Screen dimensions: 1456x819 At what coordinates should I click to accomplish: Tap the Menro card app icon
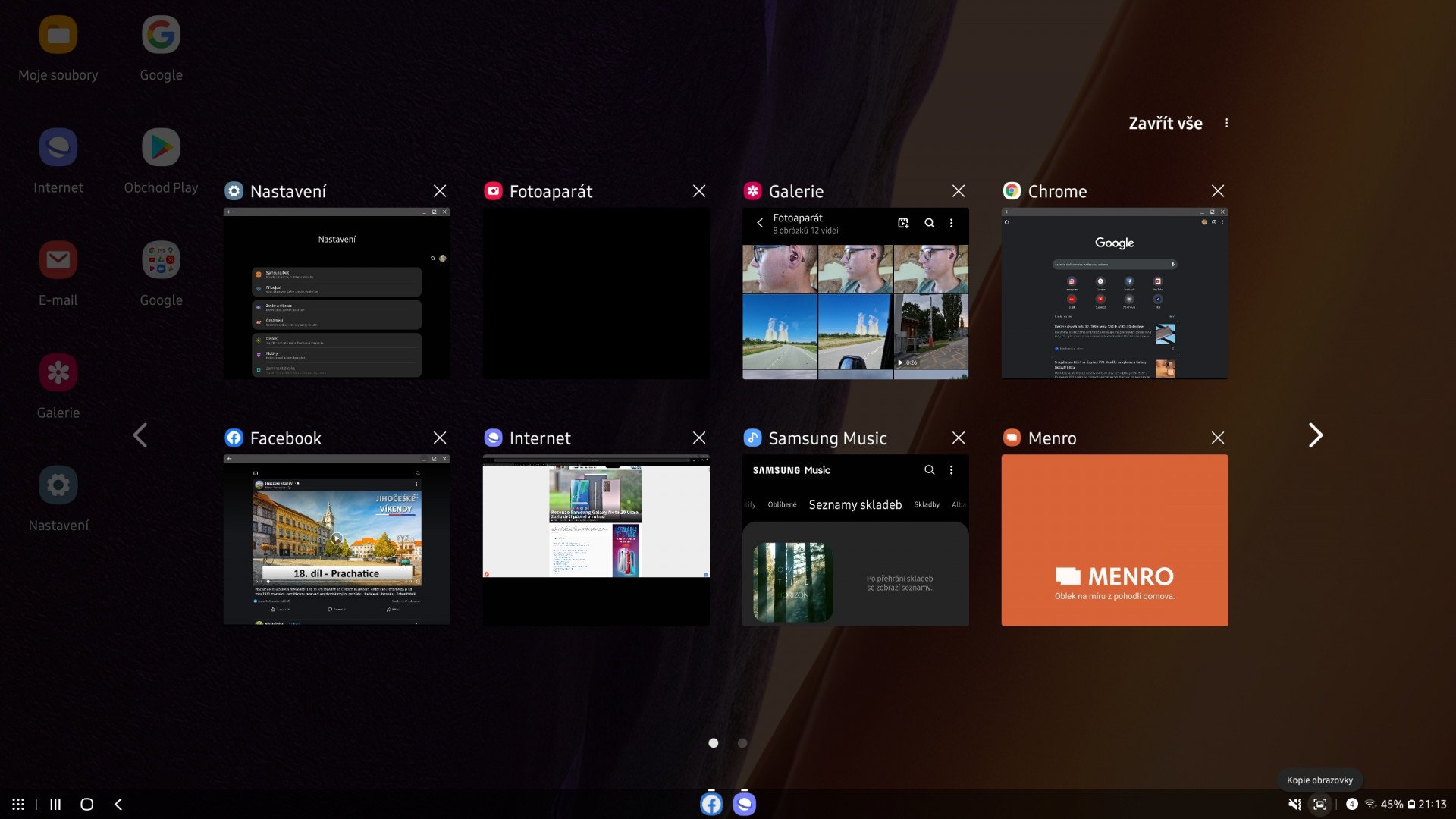coord(1012,438)
